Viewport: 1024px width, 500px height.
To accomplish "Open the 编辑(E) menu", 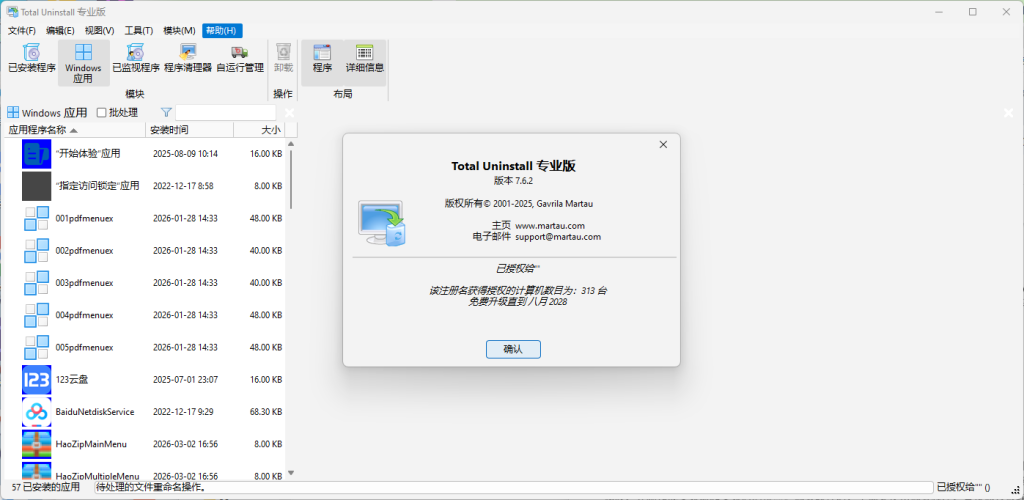I will (x=60, y=31).
